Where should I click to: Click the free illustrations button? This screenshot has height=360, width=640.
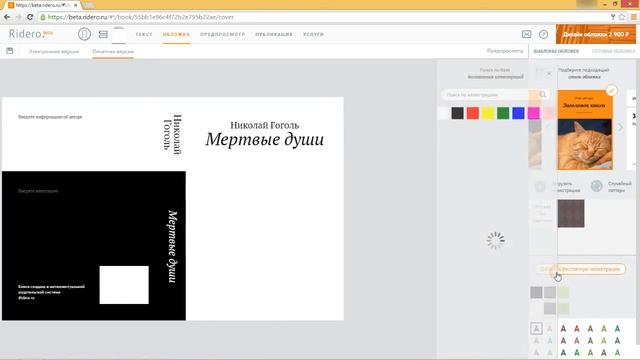pyautogui.click(x=580, y=269)
